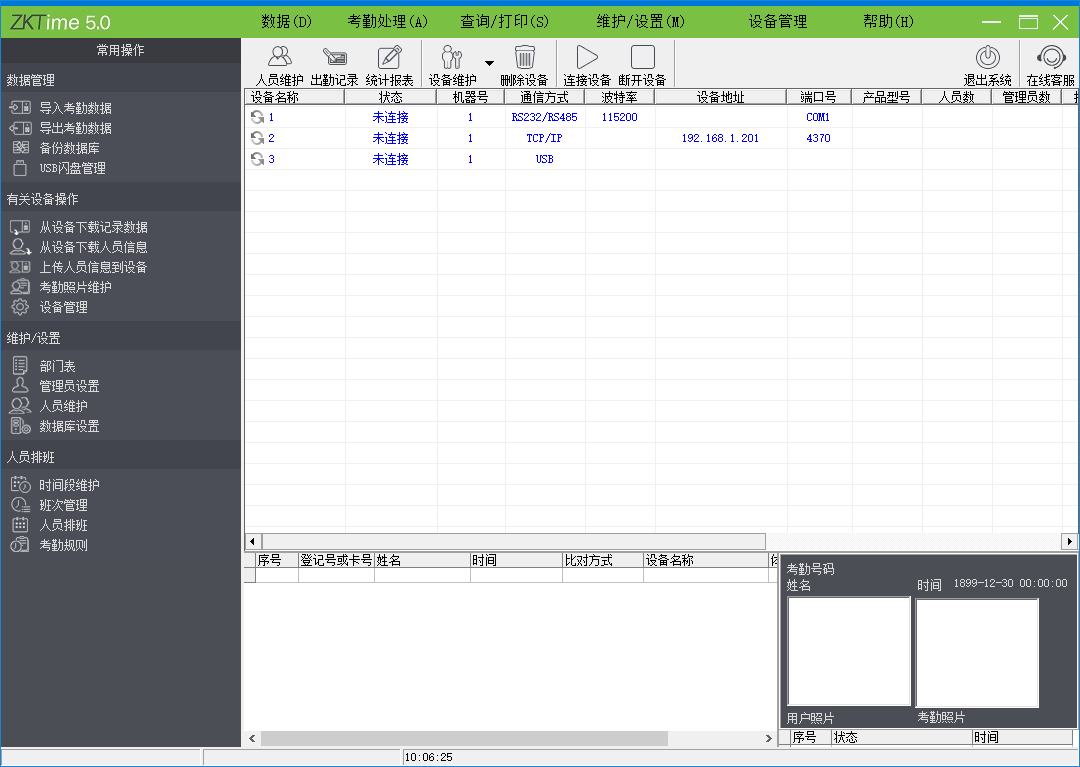The image size is (1080, 767).
Task: Click the 考勤照片 picture box
Action: point(977,653)
